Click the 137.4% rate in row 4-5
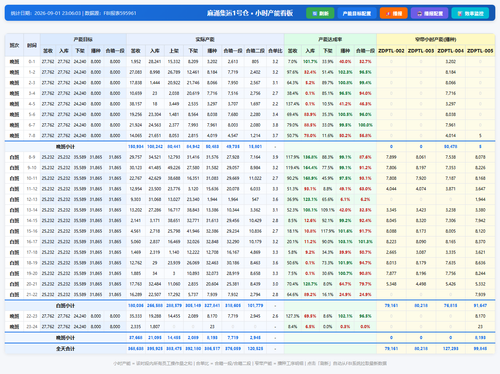The height and width of the screenshot is (374, 500). (292, 104)
